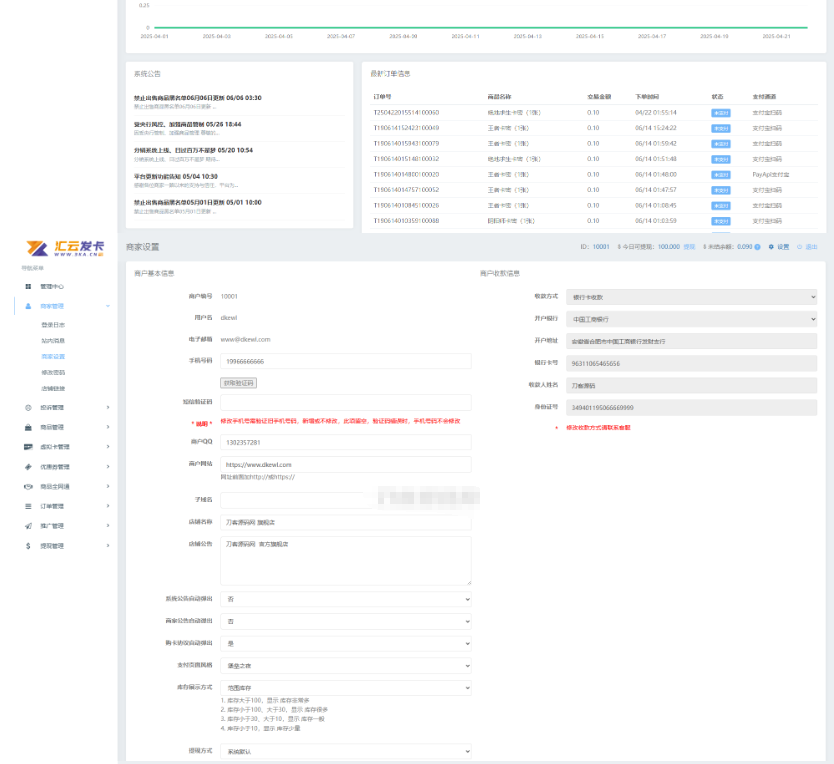Open the 收款方式 dropdown
834x764 pixels.
click(x=692, y=297)
